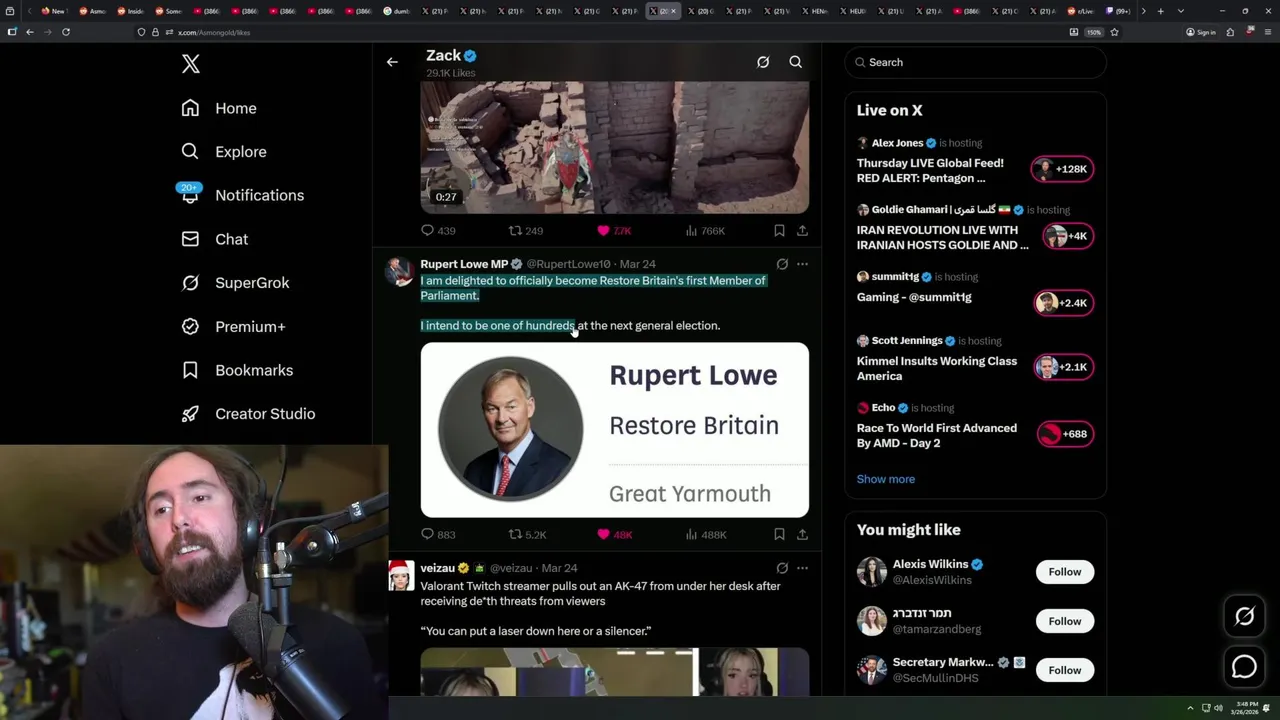This screenshot has height=720, width=1280.
Task: Show hidden icons in the system tray
Action: coord(1190,708)
